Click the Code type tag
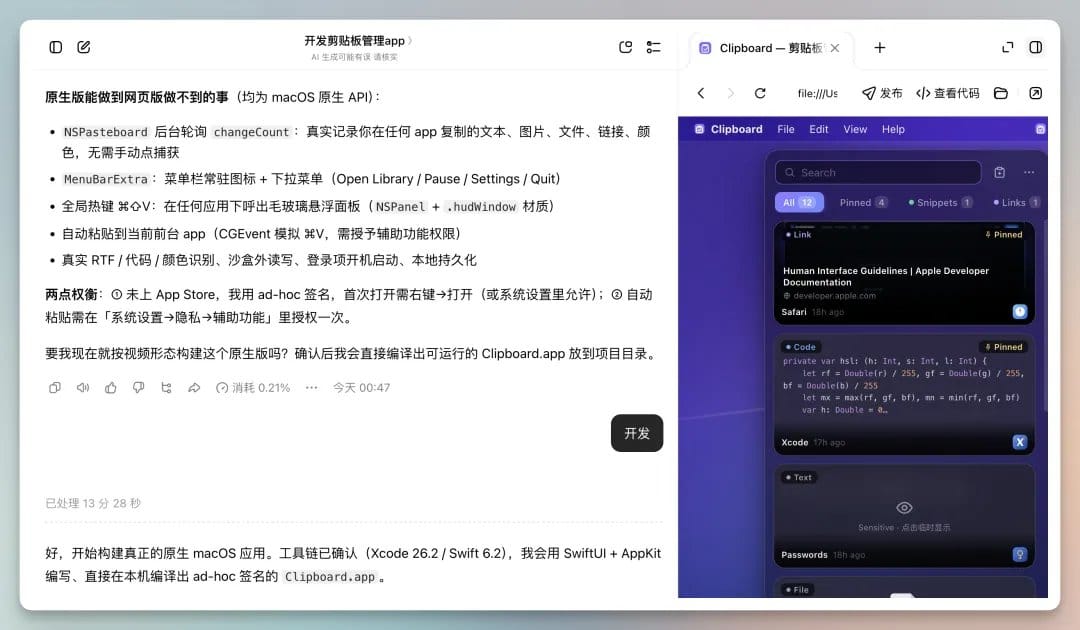Viewport: 1080px width, 630px height. pos(801,347)
